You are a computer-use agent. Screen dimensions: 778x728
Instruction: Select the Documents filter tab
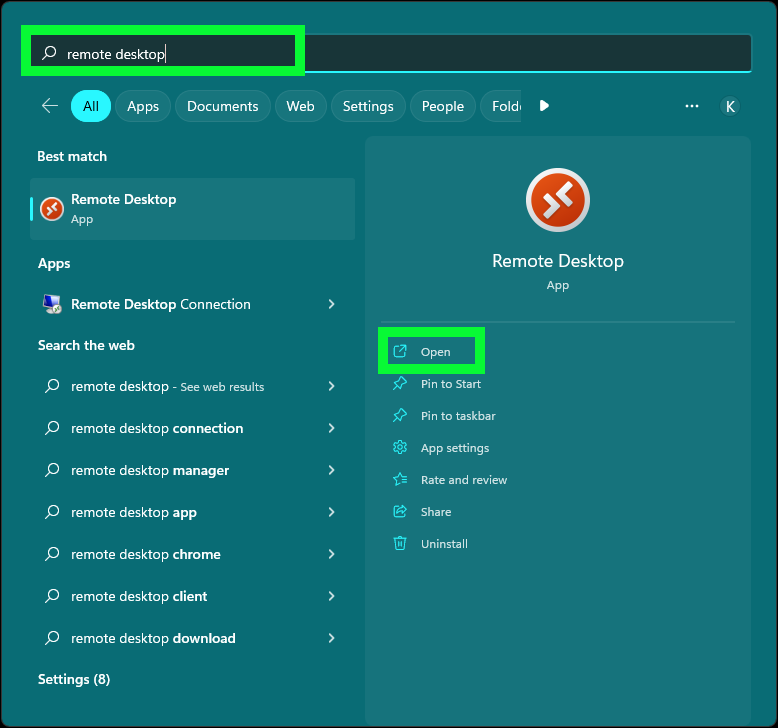222,106
